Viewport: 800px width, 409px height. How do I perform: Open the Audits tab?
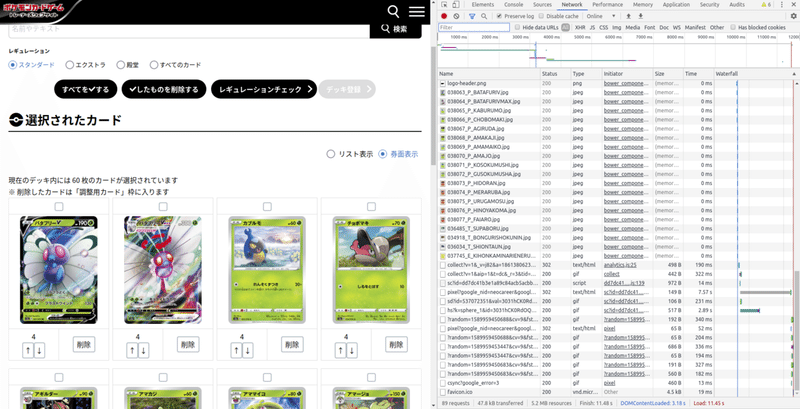(x=737, y=5)
